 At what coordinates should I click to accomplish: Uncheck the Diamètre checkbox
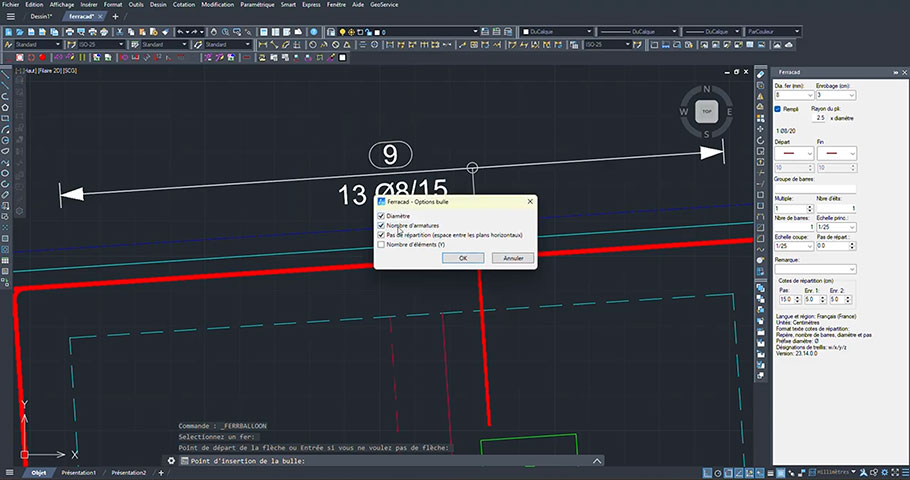381,216
